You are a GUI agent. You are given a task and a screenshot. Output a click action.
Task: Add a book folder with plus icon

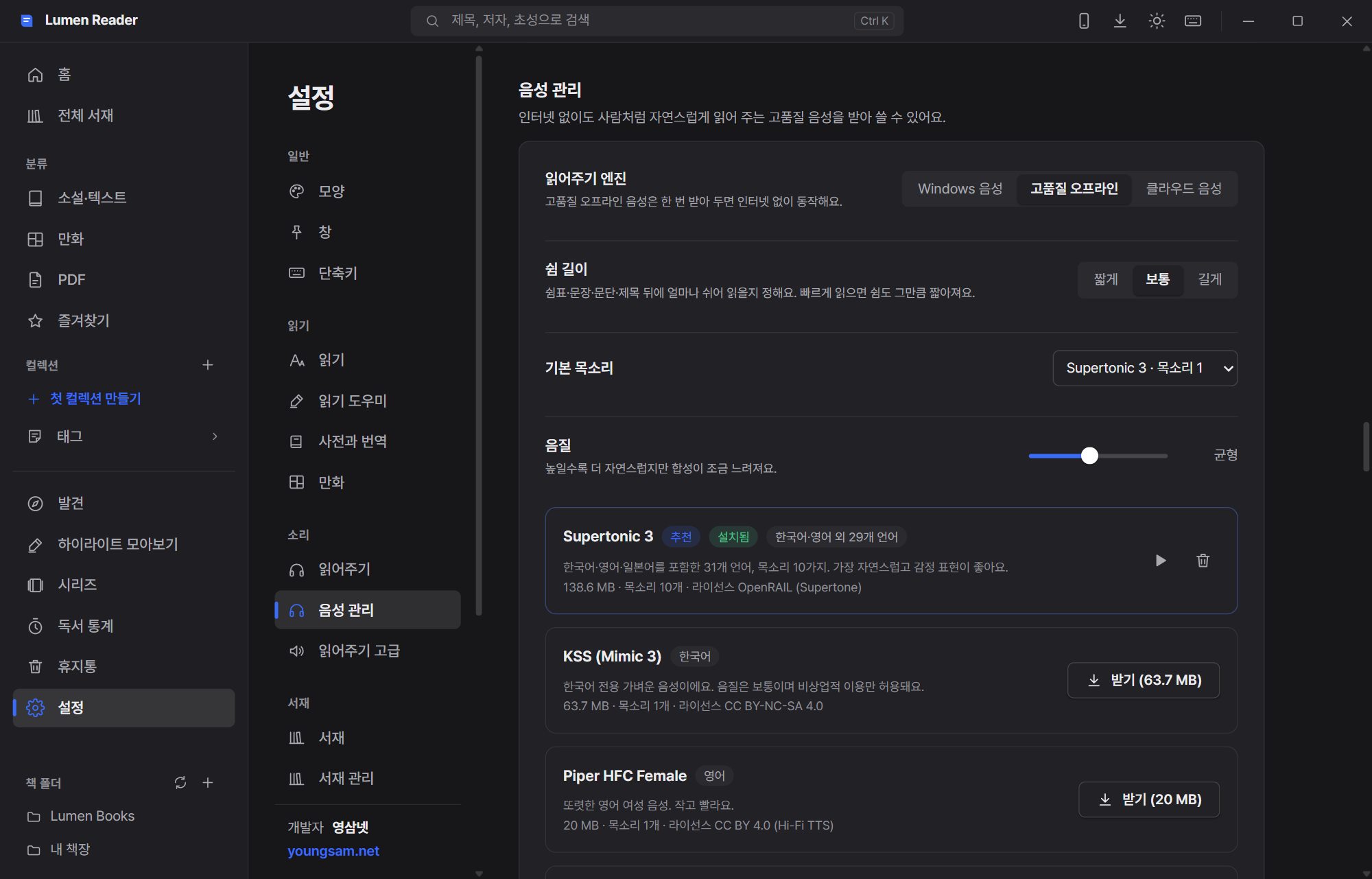pyautogui.click(x=208, y=783)
